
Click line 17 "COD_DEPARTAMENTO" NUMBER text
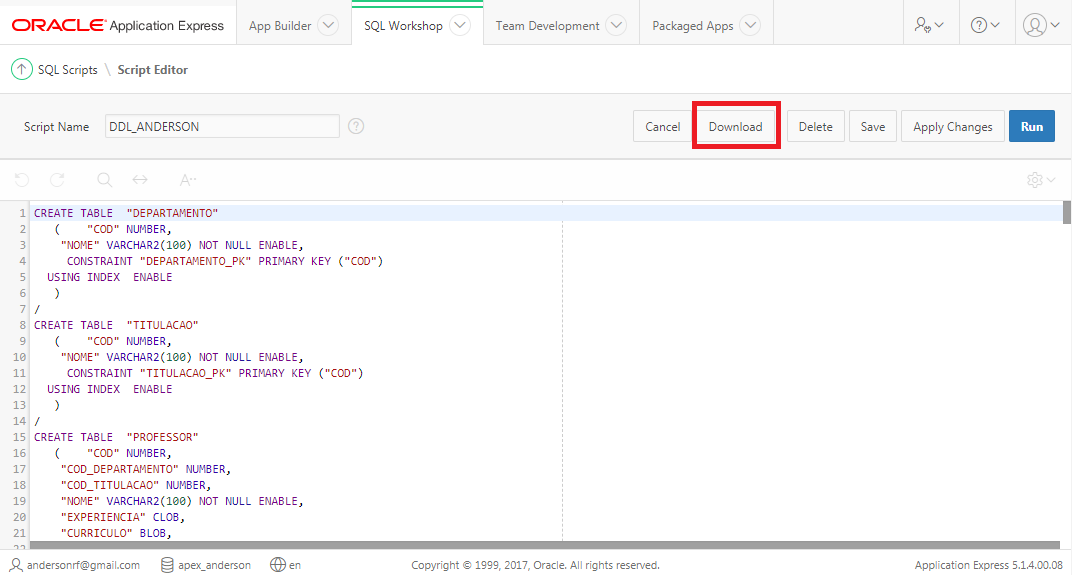(x=146, y=469)
